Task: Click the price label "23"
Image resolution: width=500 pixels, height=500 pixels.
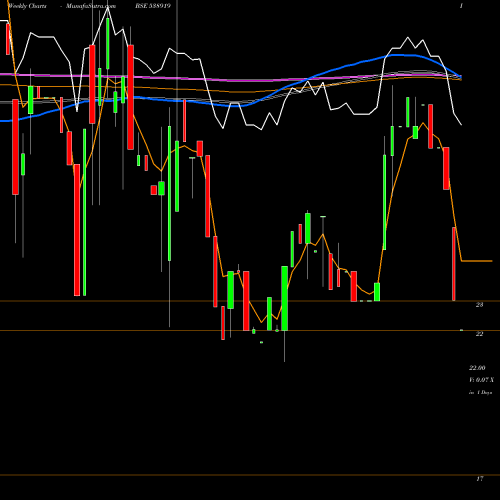Action: point(479,305)
